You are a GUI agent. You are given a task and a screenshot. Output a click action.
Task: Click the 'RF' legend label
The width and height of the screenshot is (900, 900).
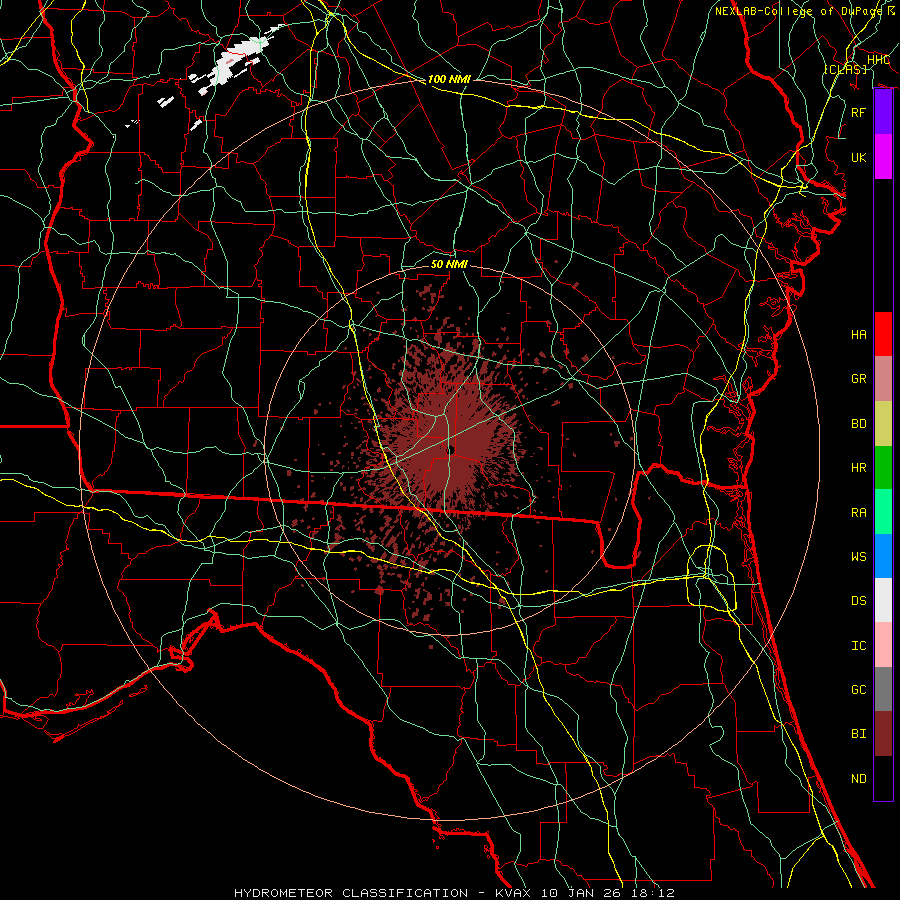[859, 112]
